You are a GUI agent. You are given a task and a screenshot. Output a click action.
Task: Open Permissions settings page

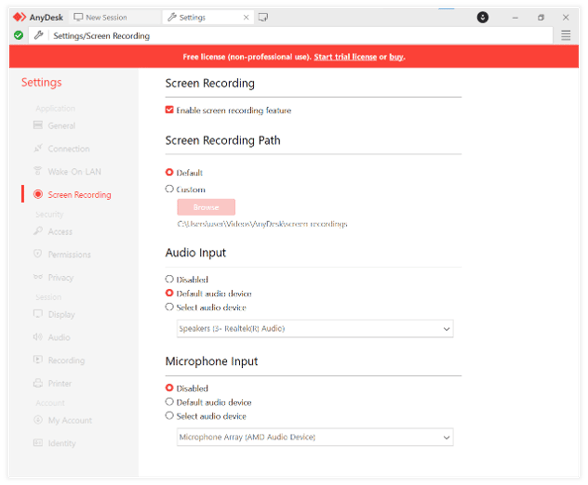[x=69, y=254]
